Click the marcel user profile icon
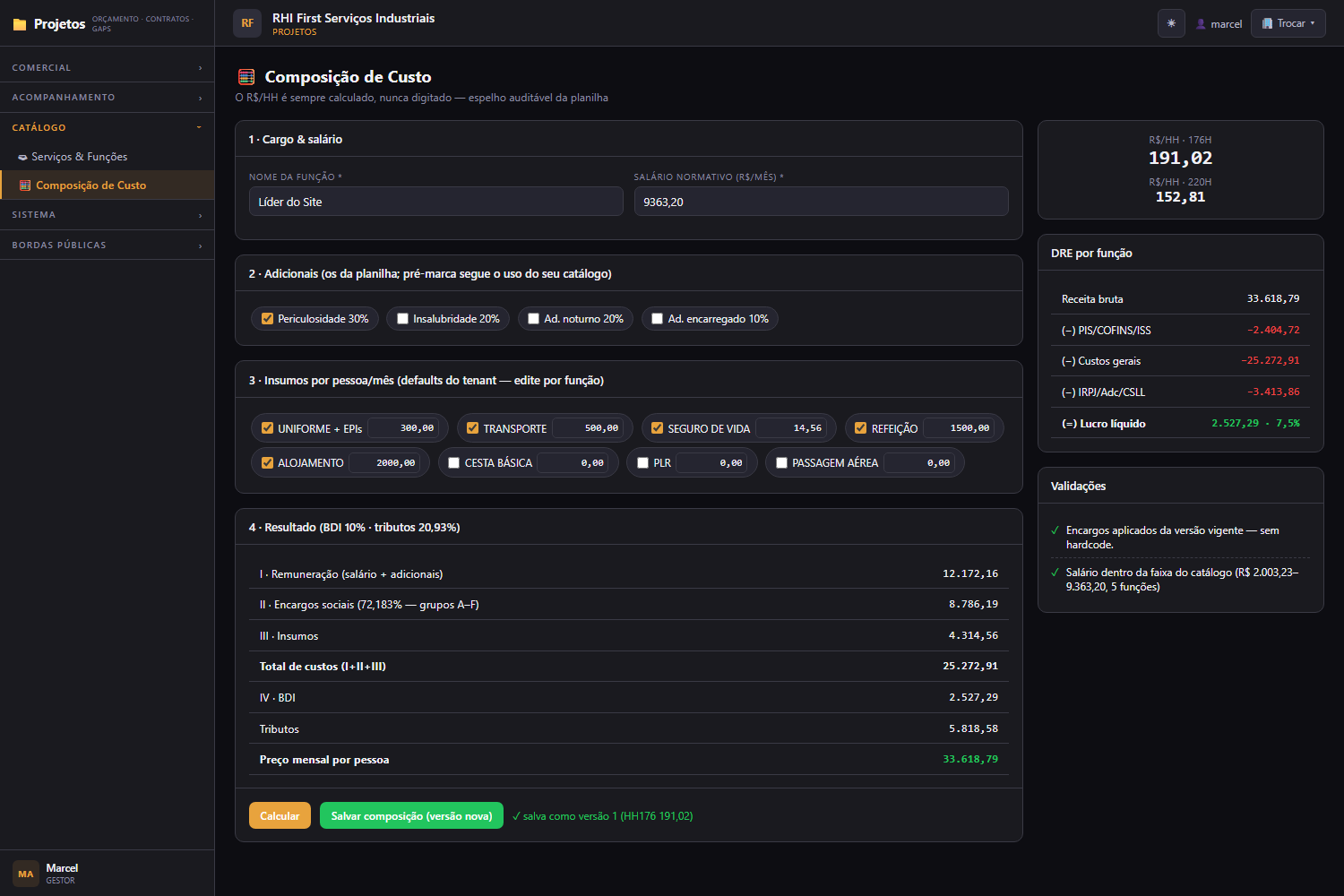The width and height of the screenshot is (1344, 896). click(x=1202, y=24)
